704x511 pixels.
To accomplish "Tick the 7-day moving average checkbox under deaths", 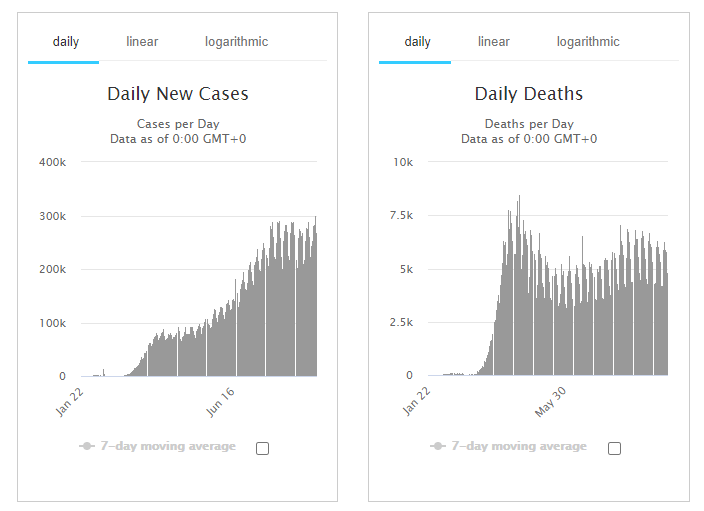I will coord(614,448).
